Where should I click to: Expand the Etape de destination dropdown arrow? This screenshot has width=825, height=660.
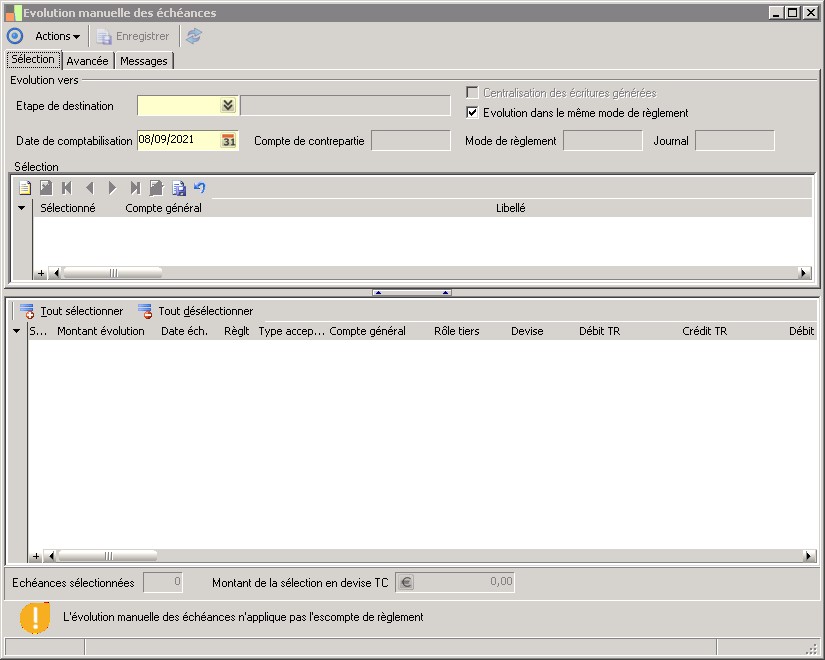pos(228,105)
